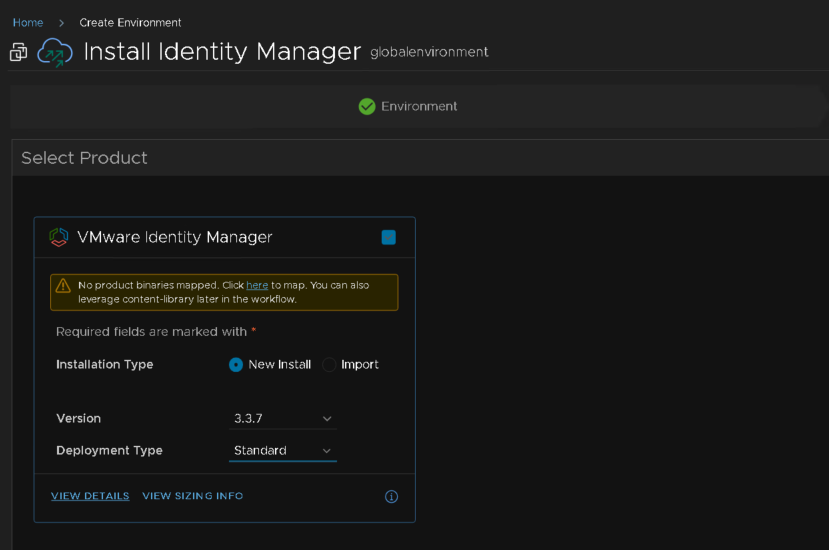Image resolution: width=829 pixels, height=550 pixels.
Task: Click the VMware Identity Manager product logo
Action: click(x=59, y=237)
